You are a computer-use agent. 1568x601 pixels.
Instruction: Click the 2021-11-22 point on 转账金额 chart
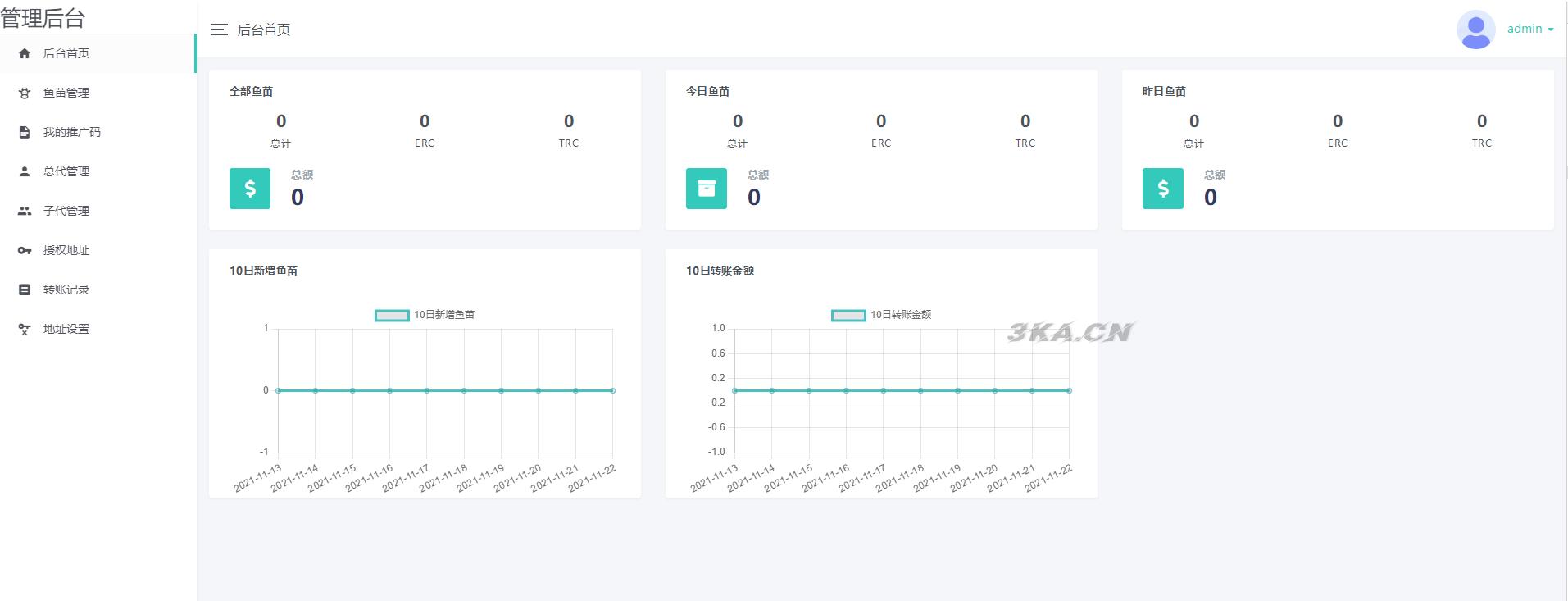[x=1069, y=390]
